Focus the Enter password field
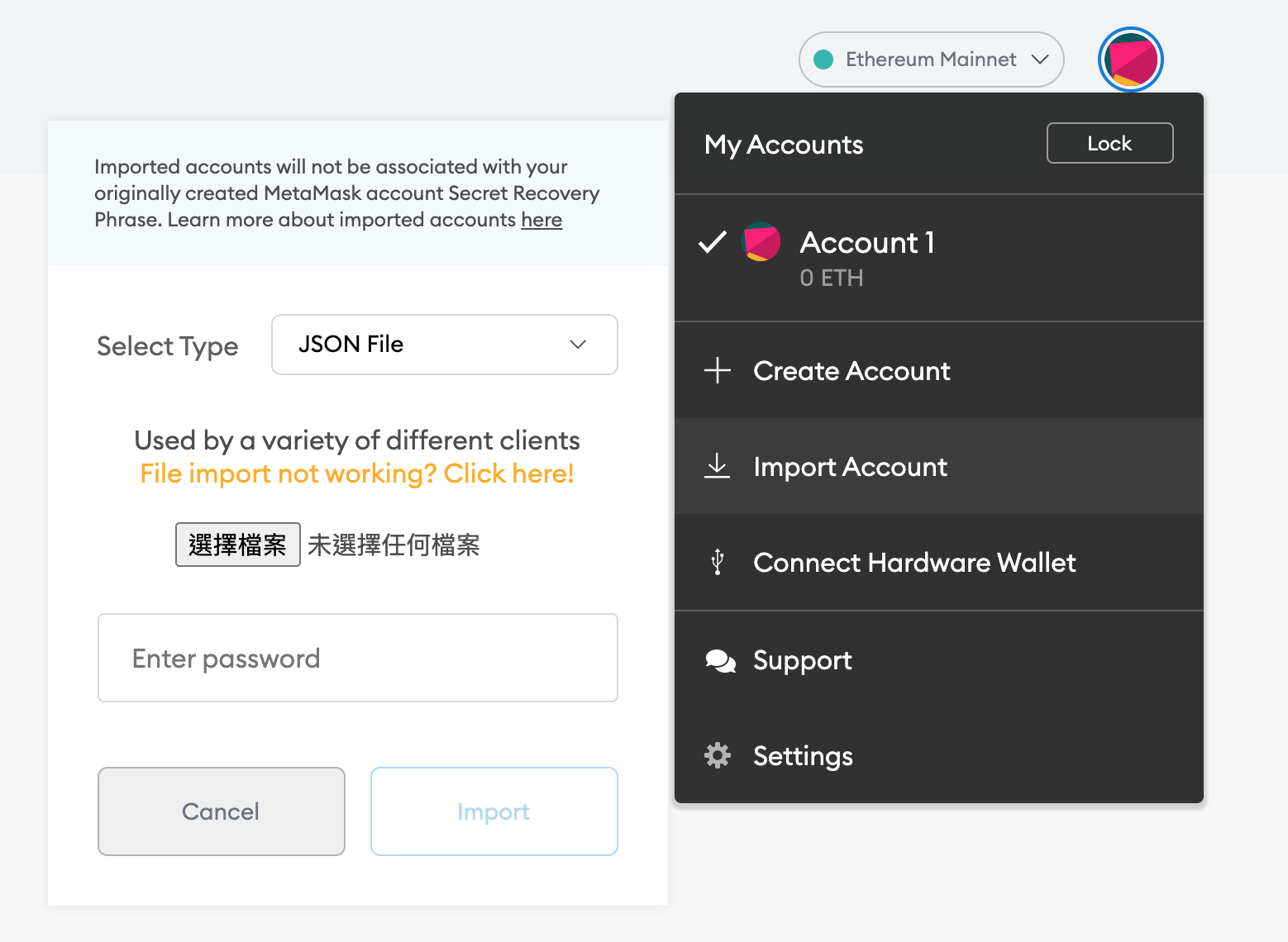Viewport: 1288px width, 942px height. click(358, 658)
